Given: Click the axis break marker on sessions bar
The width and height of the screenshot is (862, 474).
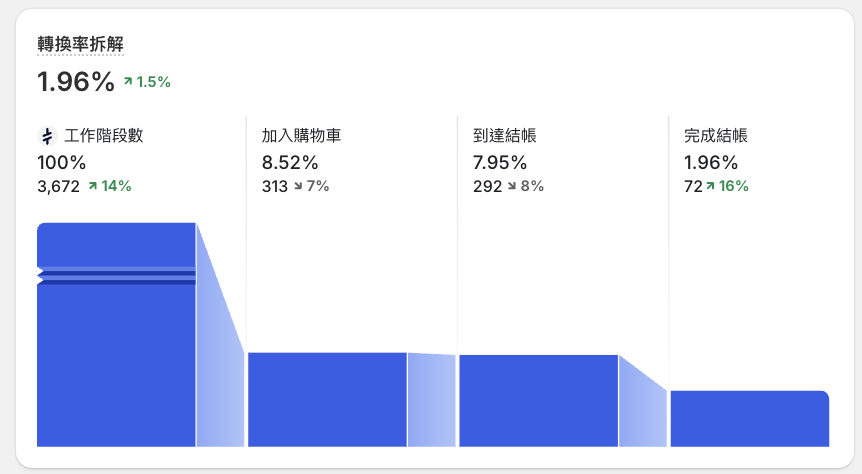Looking at the screenshot, I should [x=117, y=275].
